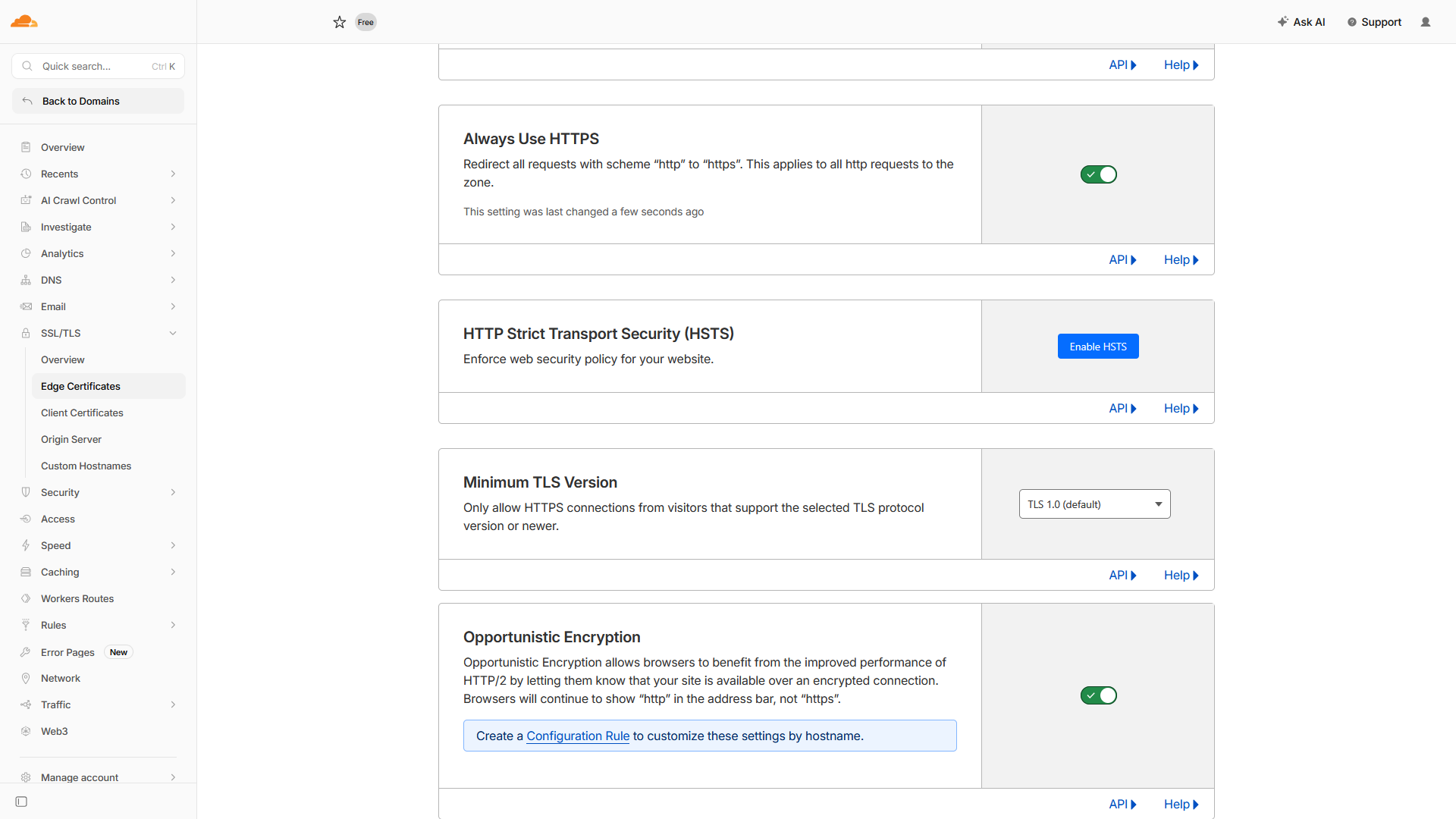The image size is (1456, 819).
Task: Go Back to Domains
Action: click(x=98, y=101)
